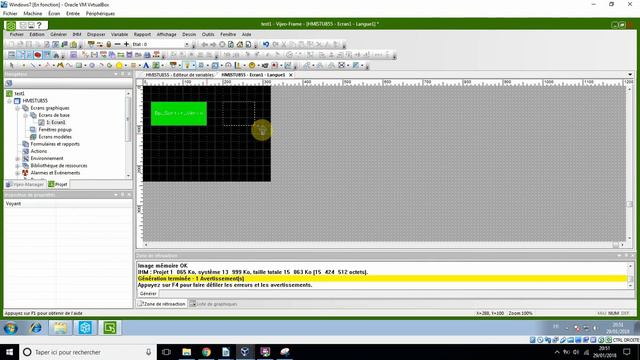Click the help question mark icon
Image resolution: width=640 pixels, height=360 pixels.
(x=39, y=25)
